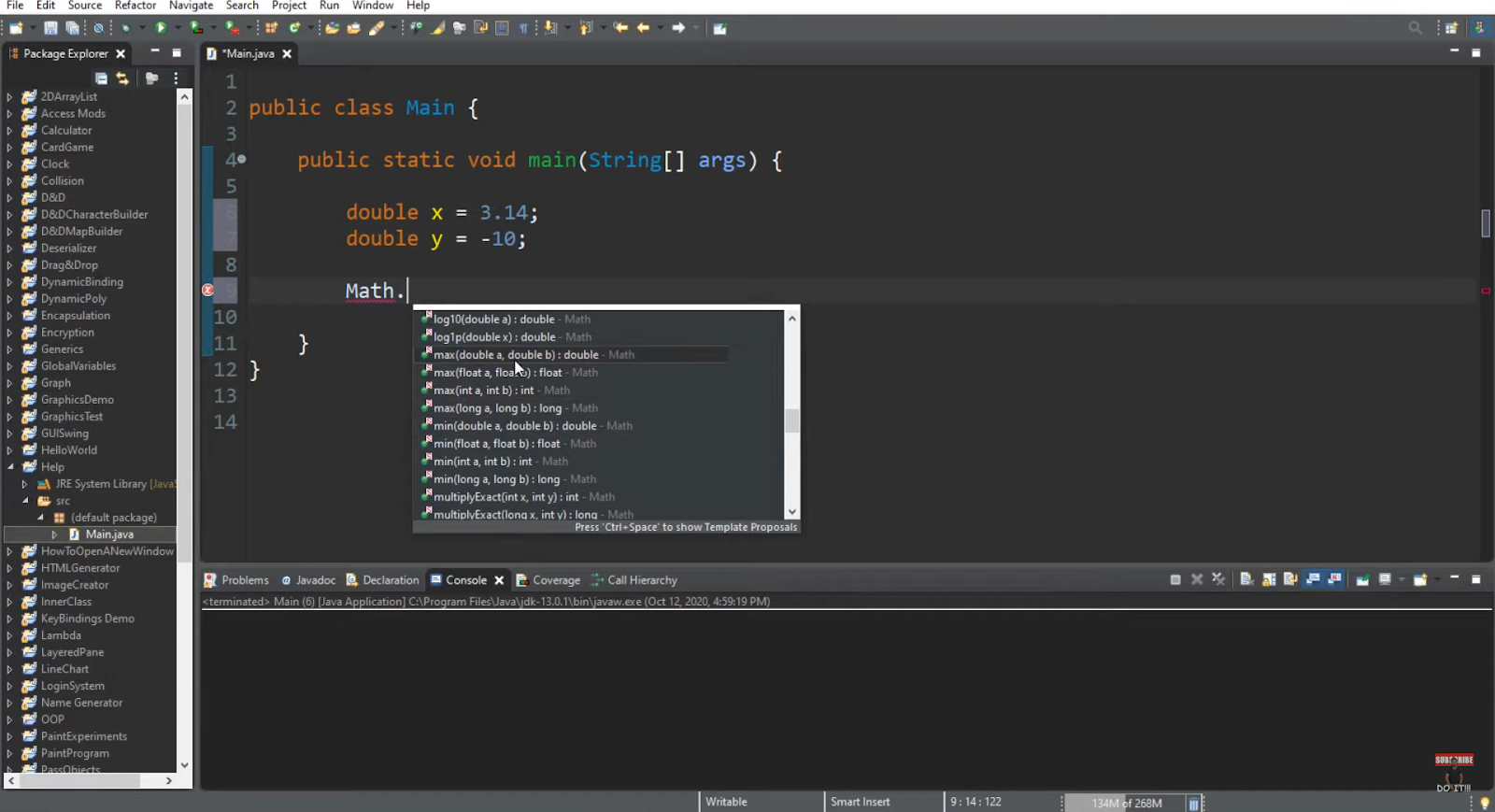Viewport: 1495px width, 812px height.
Task: Click the Back navigation arrow
Action: [x=643, y=28]
